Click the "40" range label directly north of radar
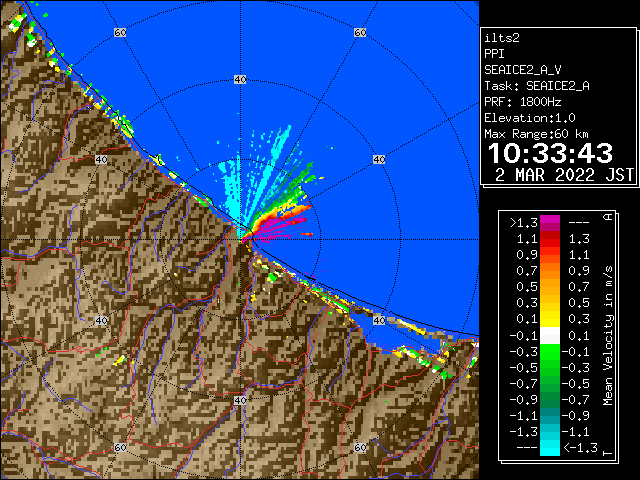Image resolution: width=640 pixels, height=480 pixels. click(240, 80)
